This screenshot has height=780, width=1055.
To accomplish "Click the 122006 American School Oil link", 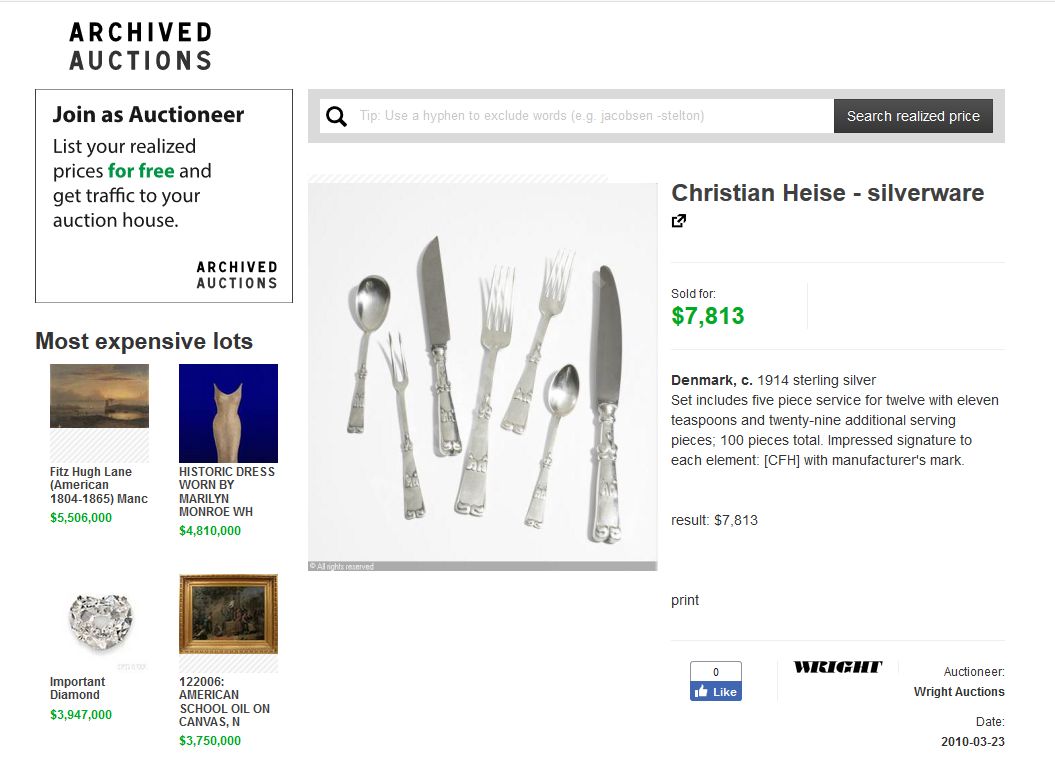I will point(225,702).
